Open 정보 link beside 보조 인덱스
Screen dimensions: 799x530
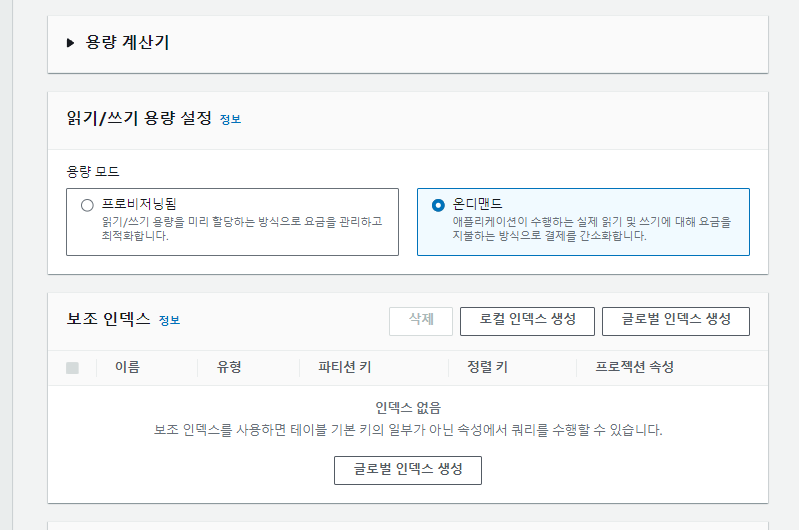[169, 320]
